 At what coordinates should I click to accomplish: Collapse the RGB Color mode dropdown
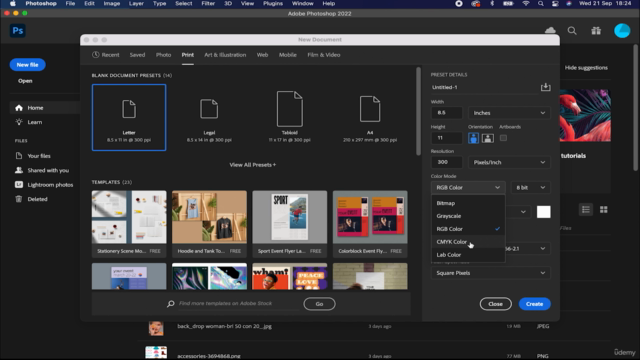click(x=468, y=187)
